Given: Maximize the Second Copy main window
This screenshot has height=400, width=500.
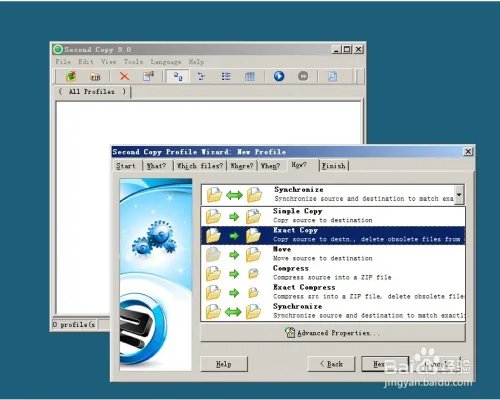Looking at the screenshot, I should (347, 49).
